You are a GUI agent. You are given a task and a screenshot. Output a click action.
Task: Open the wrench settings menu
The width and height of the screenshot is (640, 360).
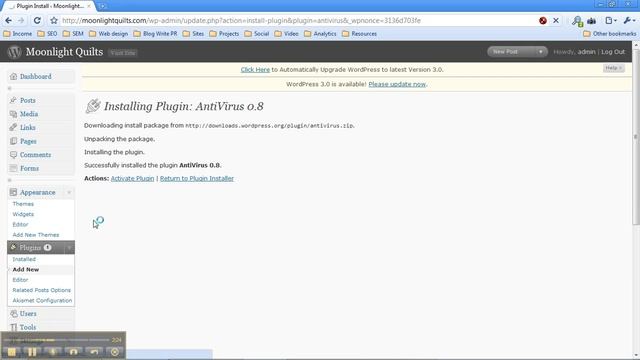629,20
